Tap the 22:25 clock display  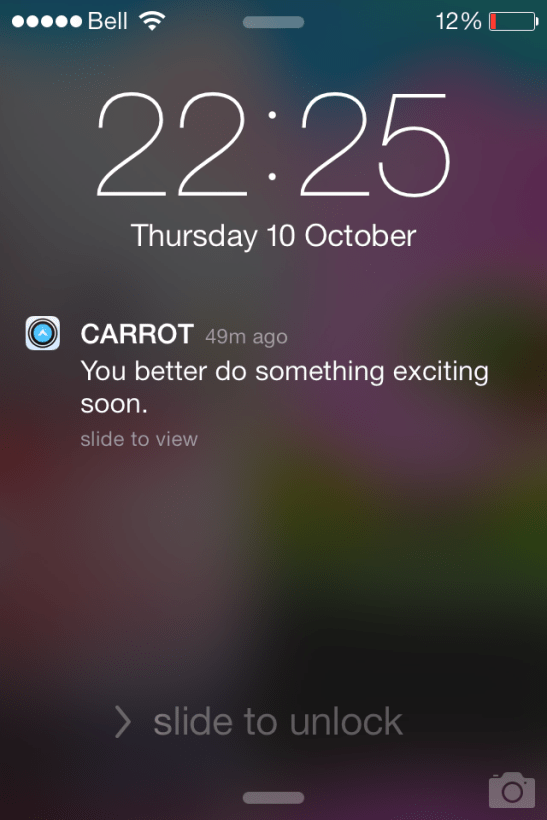(273, 144)
